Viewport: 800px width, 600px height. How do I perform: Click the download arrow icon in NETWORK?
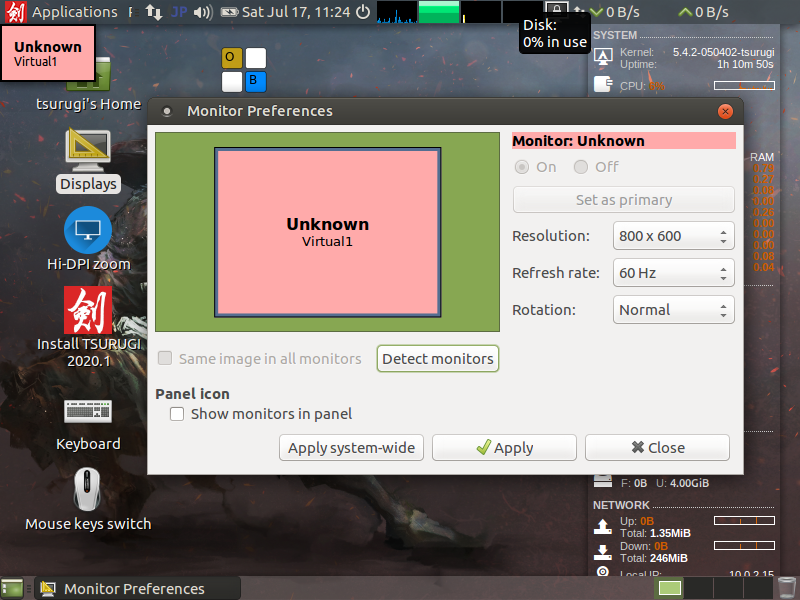(603, 552)
